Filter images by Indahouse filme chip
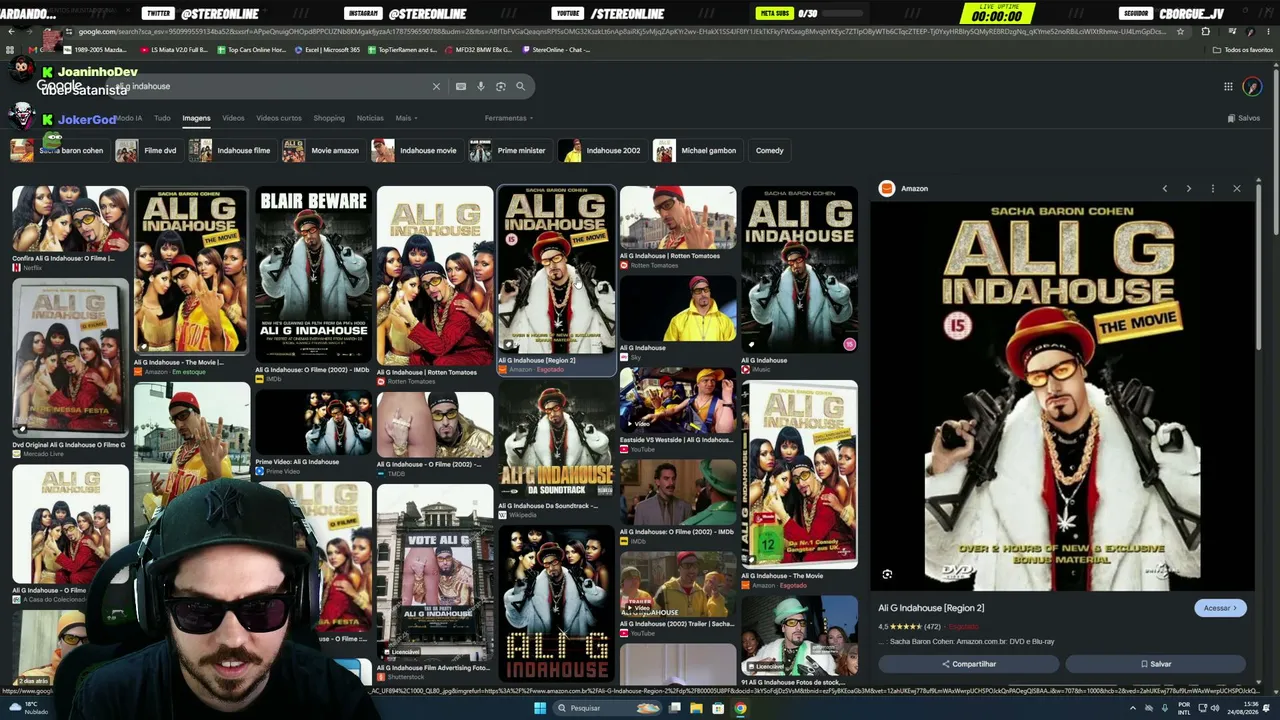This screenshot has height=720, width=1280. click(x=231, y=151)
